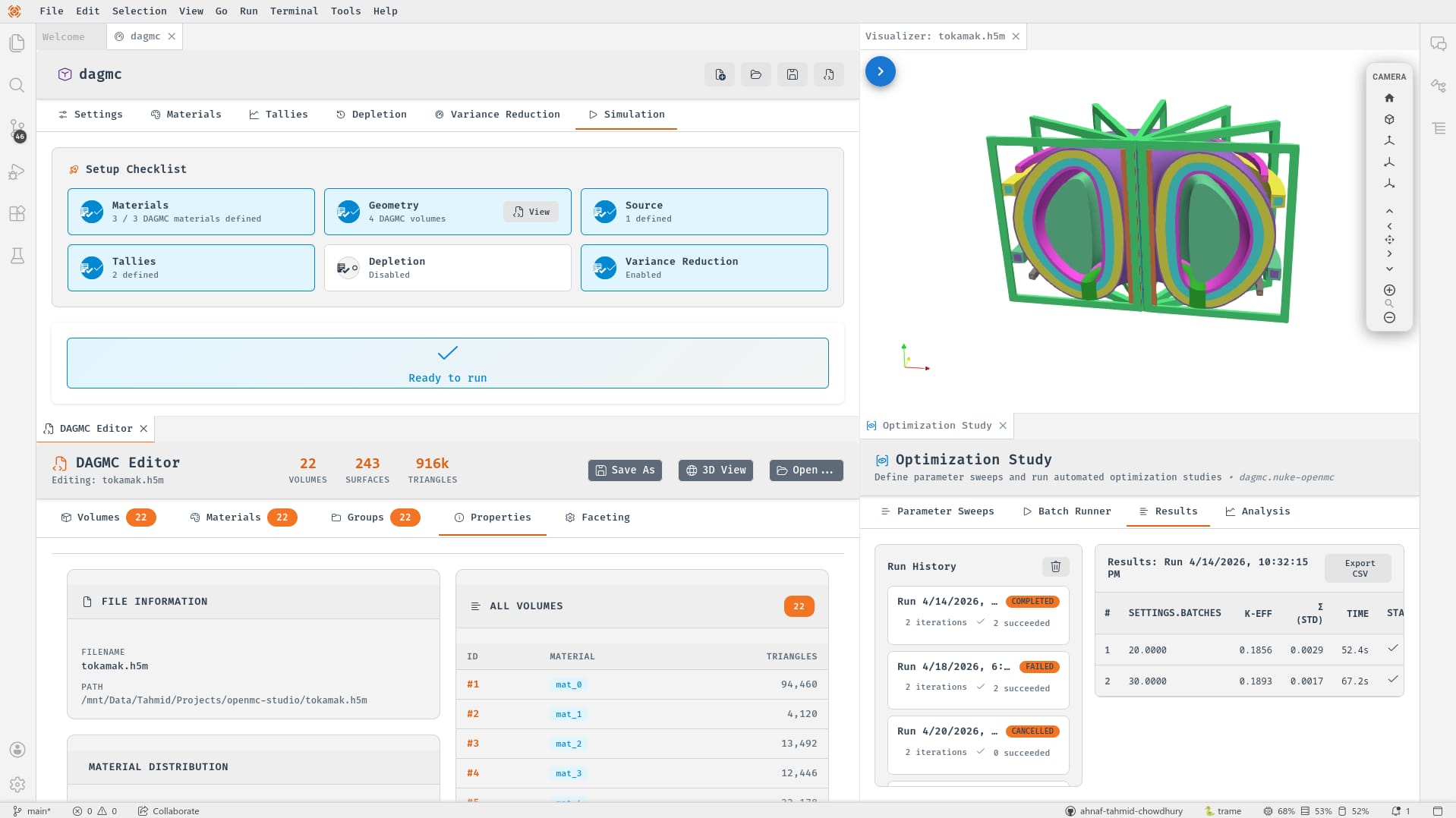Click the new project file icon in dagmc header

pyautogui.click(x=720, y=74)
